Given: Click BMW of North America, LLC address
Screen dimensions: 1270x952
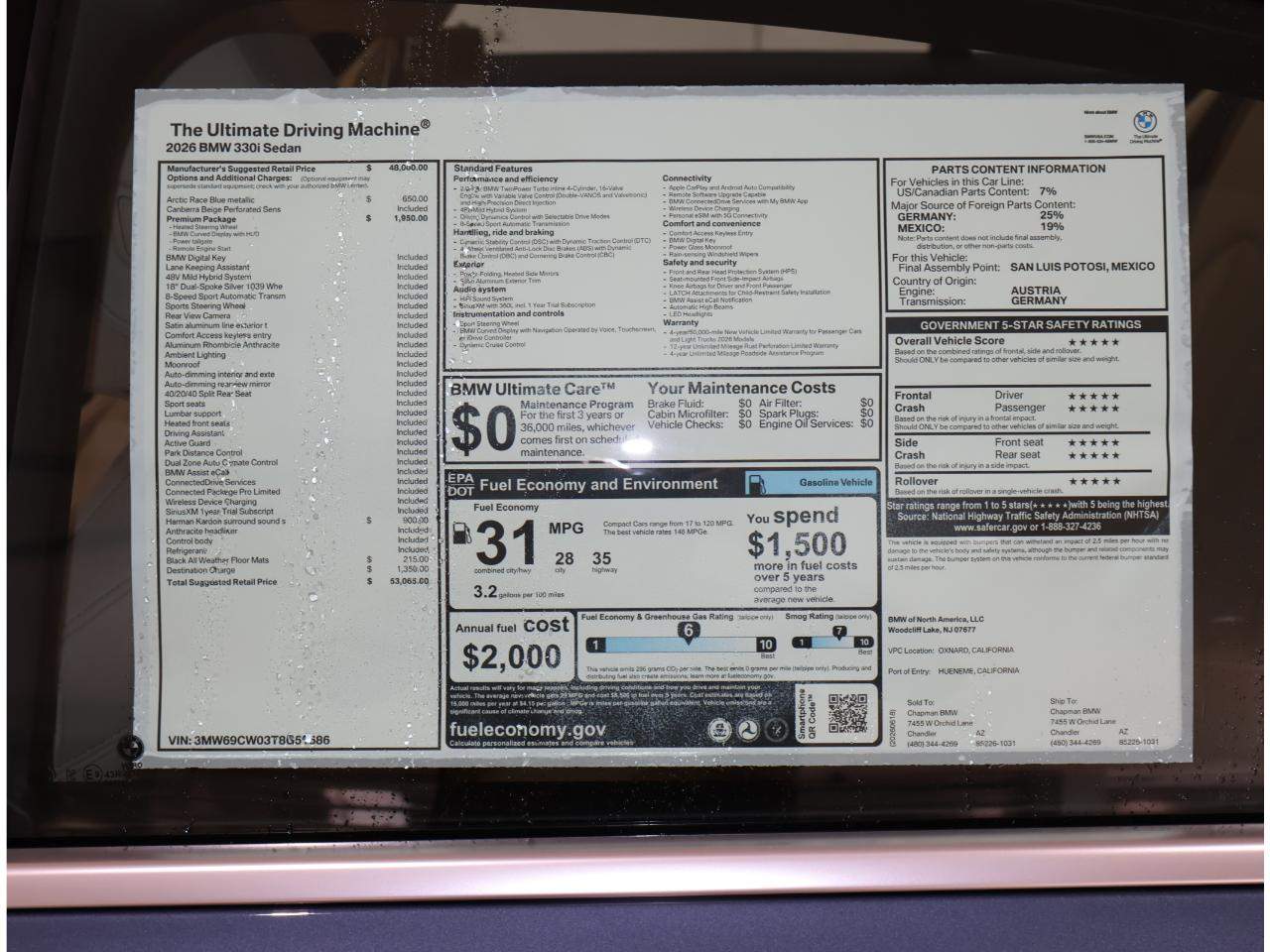Looking at the screenshot, I should pos(936,624).
